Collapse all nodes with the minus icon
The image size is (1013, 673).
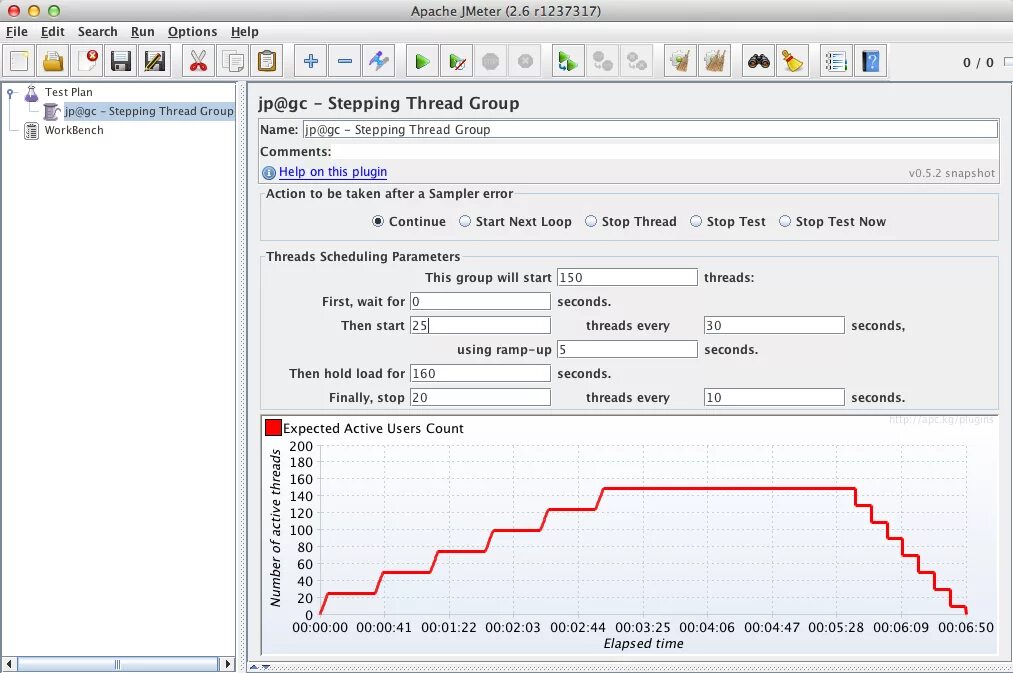click(345, 61)
